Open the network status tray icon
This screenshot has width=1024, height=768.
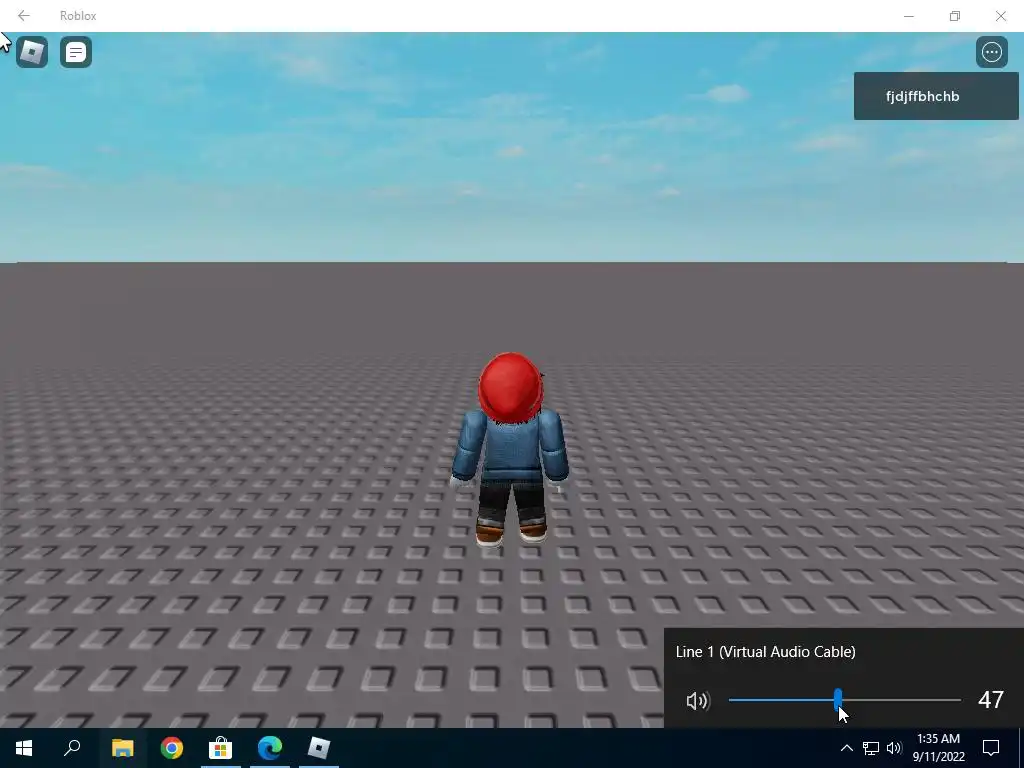coord(871,748)
